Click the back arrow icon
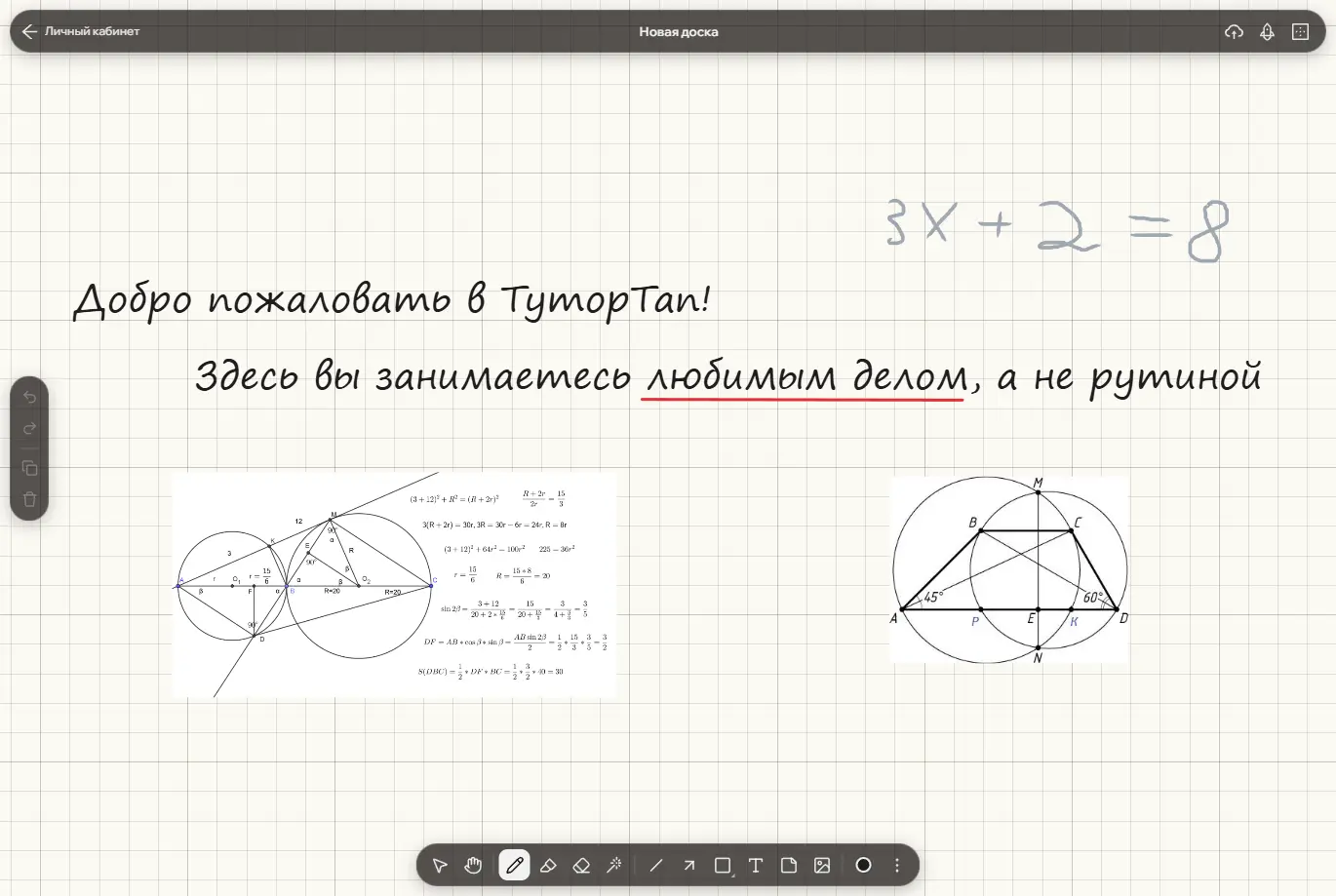Screen dimensions: 1336x896 (29, 31)
